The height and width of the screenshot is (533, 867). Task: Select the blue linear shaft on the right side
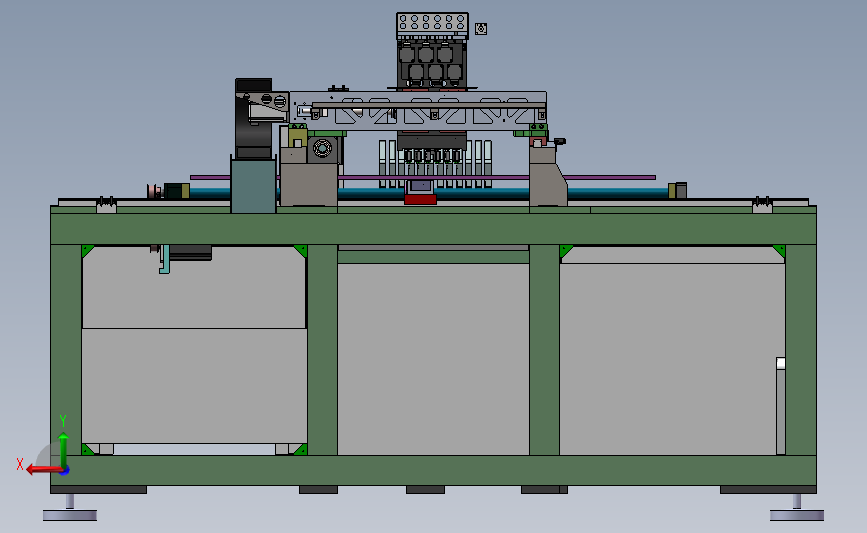[617, 193]
